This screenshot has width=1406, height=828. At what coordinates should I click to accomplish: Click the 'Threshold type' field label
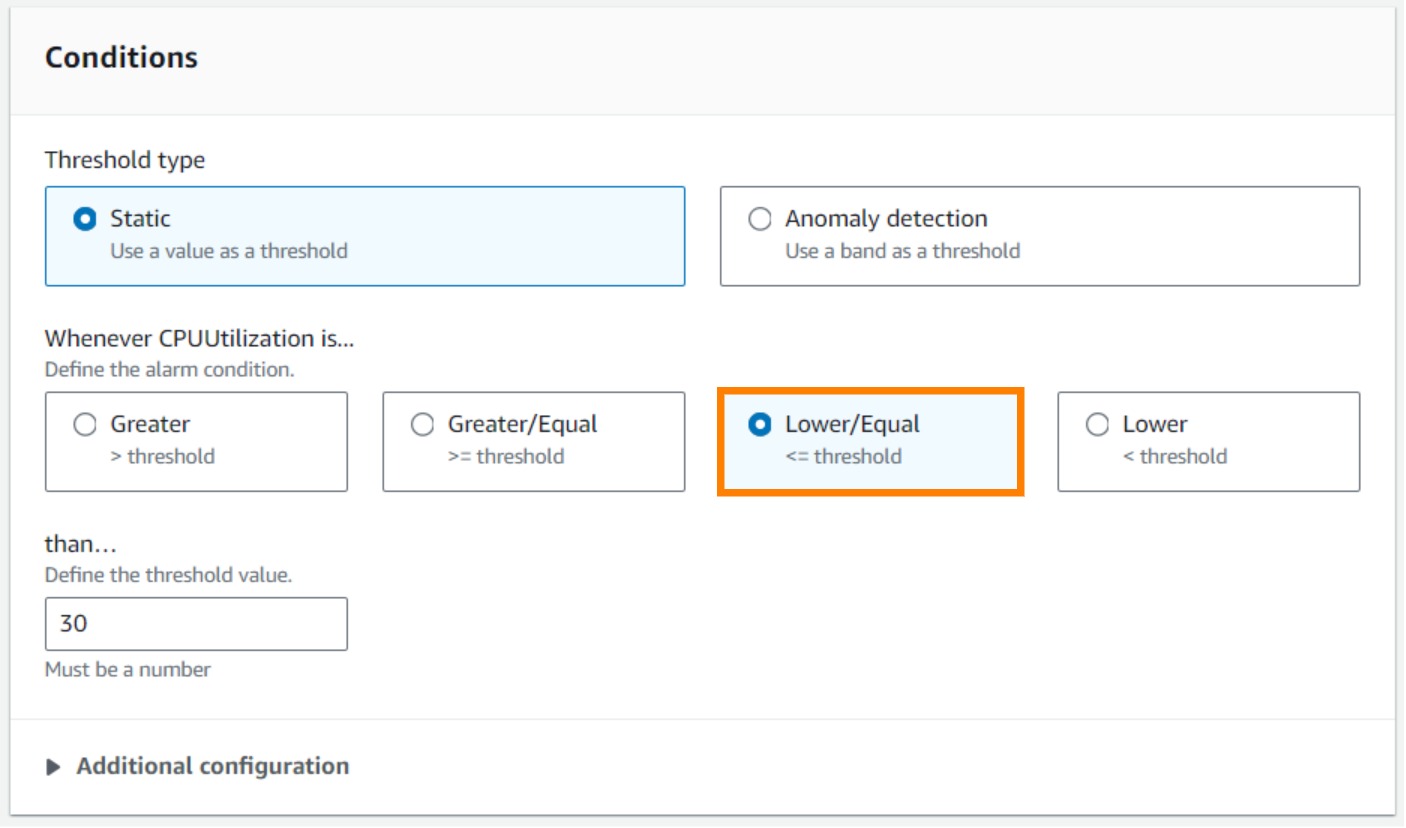pos(125,160)
